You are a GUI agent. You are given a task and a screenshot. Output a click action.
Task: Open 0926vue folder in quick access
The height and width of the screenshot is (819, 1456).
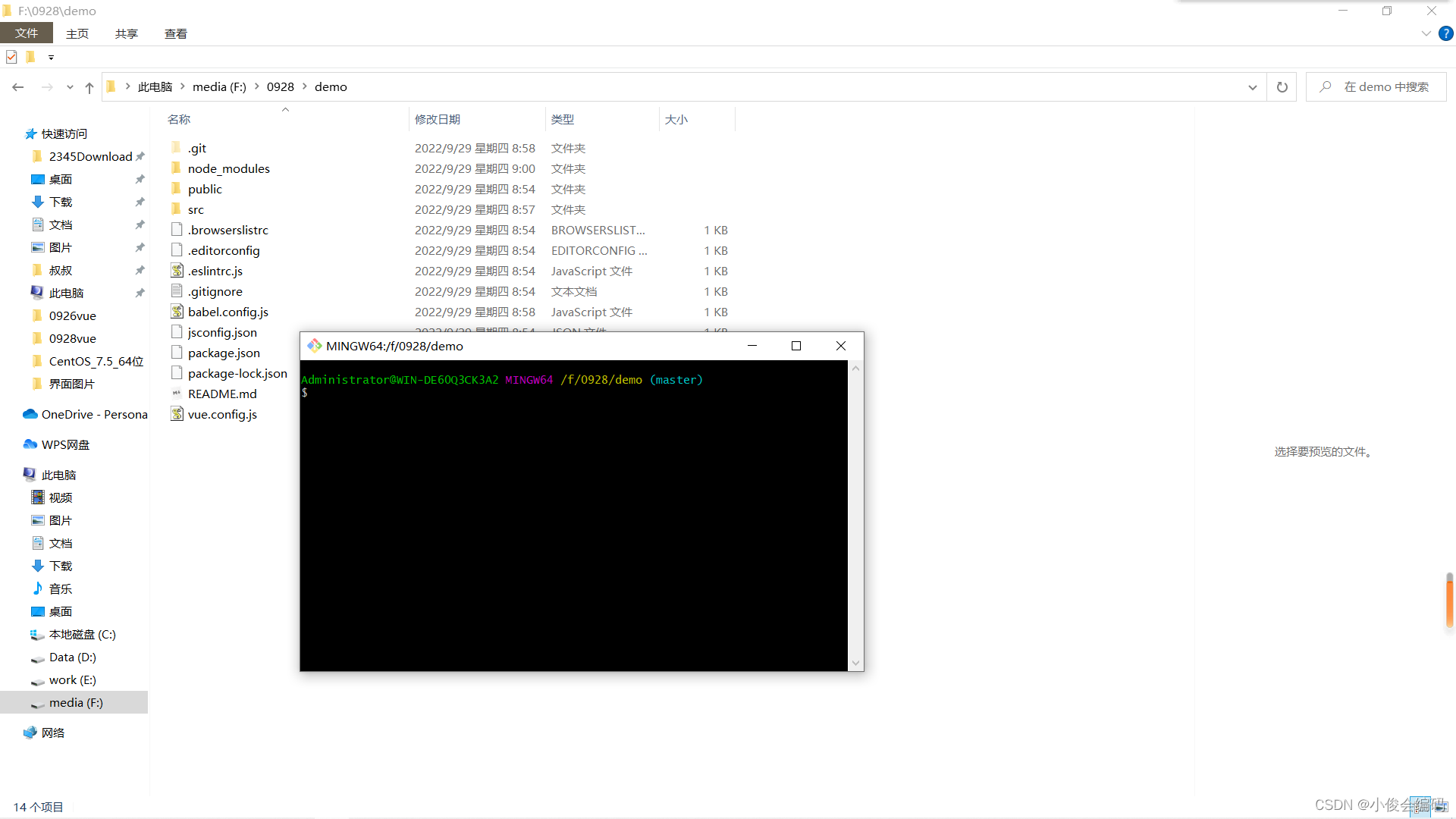pos(64,315)
